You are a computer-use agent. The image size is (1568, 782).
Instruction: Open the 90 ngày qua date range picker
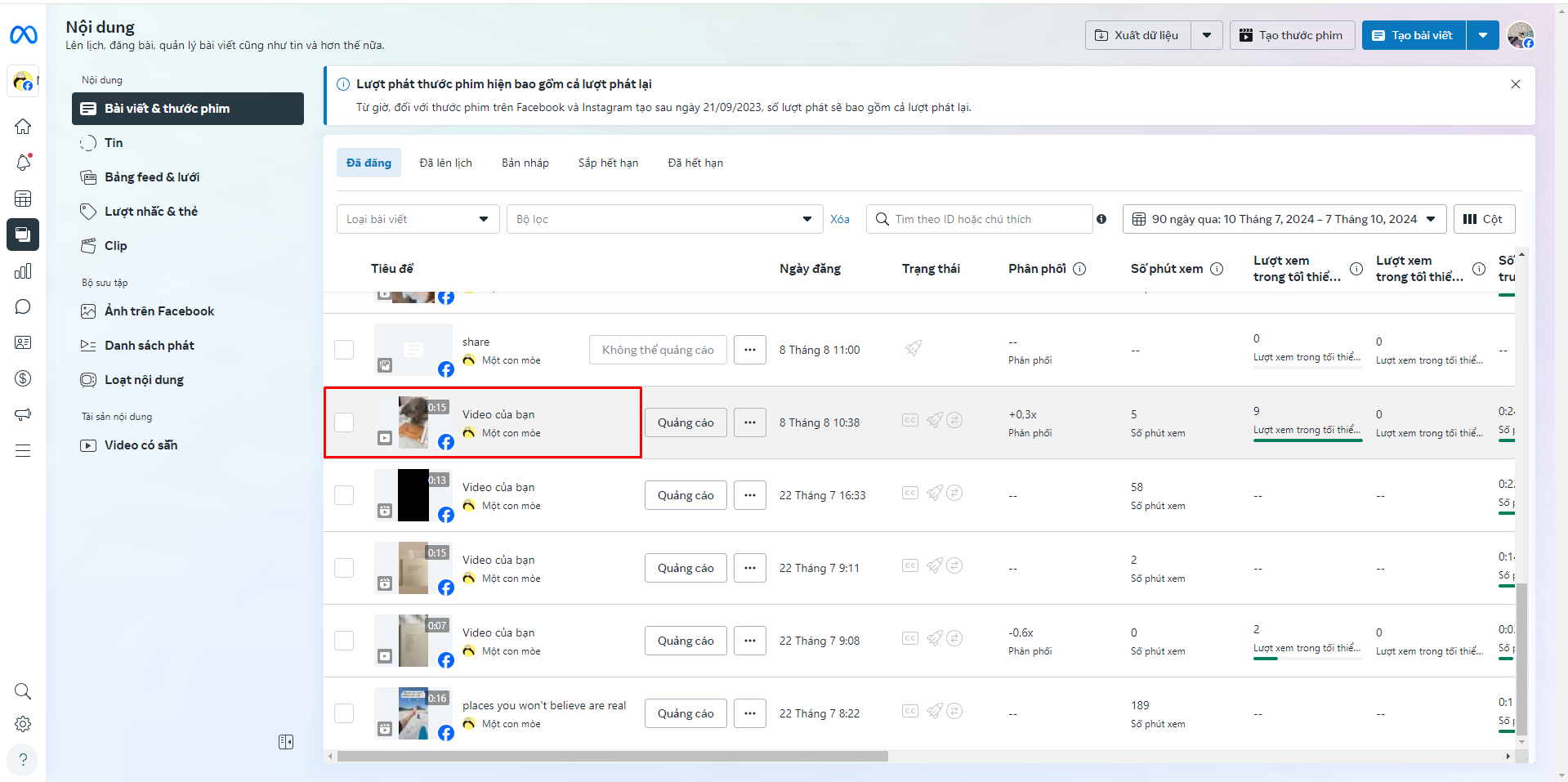pyautogui.click(x=1284, y=219)
